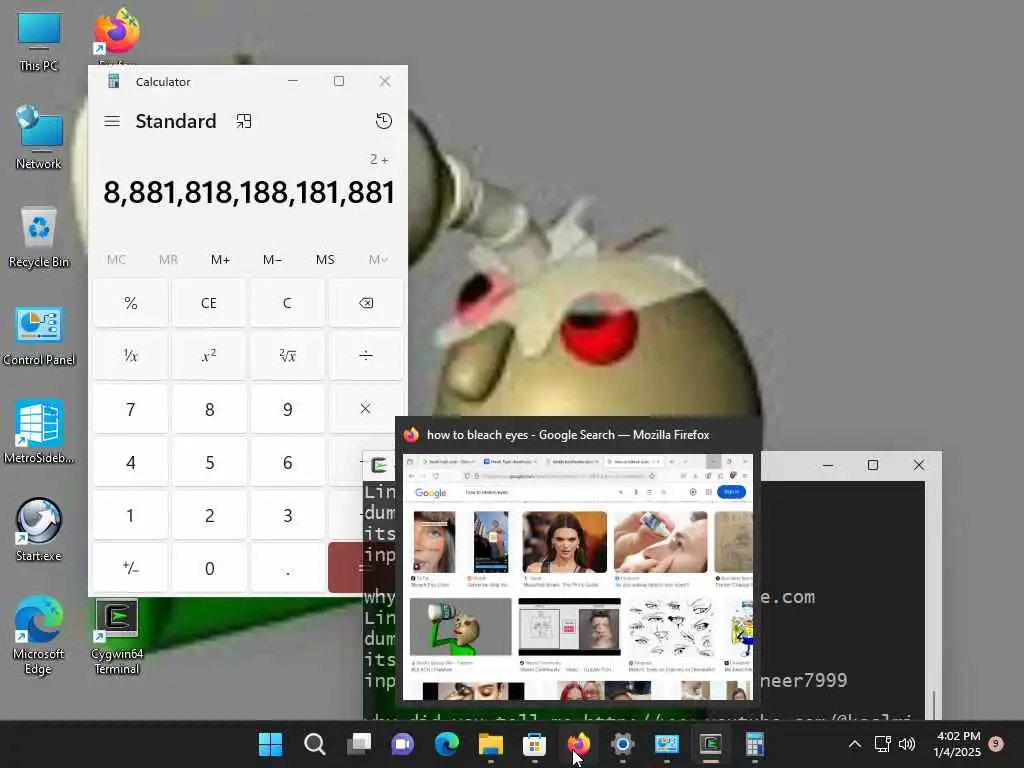Maximize the terminal window
The image size is (1024, 768).
click(873, 465)
